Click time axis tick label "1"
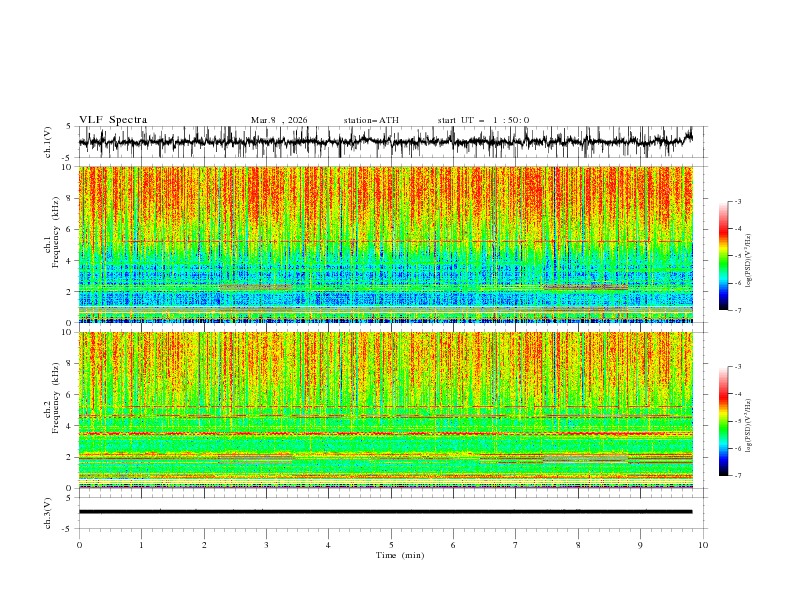The height and width of the screenshot is (612, 792). click(x=141, y=545)
